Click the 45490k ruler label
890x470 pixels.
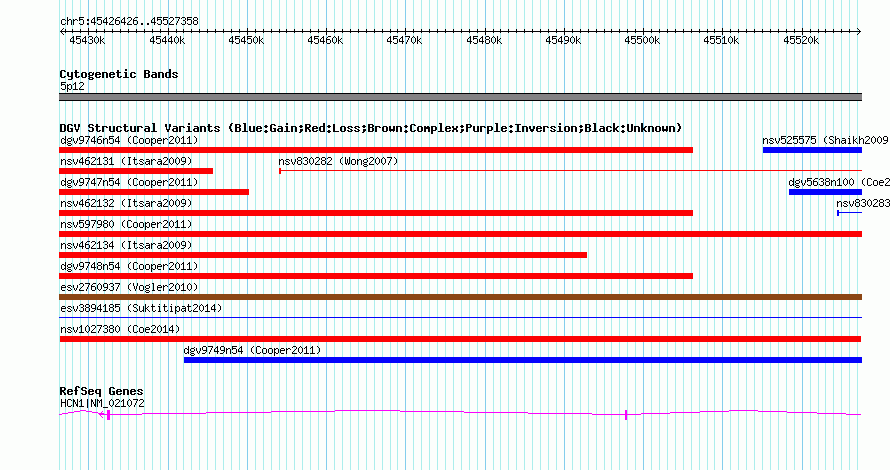point(562,40)
